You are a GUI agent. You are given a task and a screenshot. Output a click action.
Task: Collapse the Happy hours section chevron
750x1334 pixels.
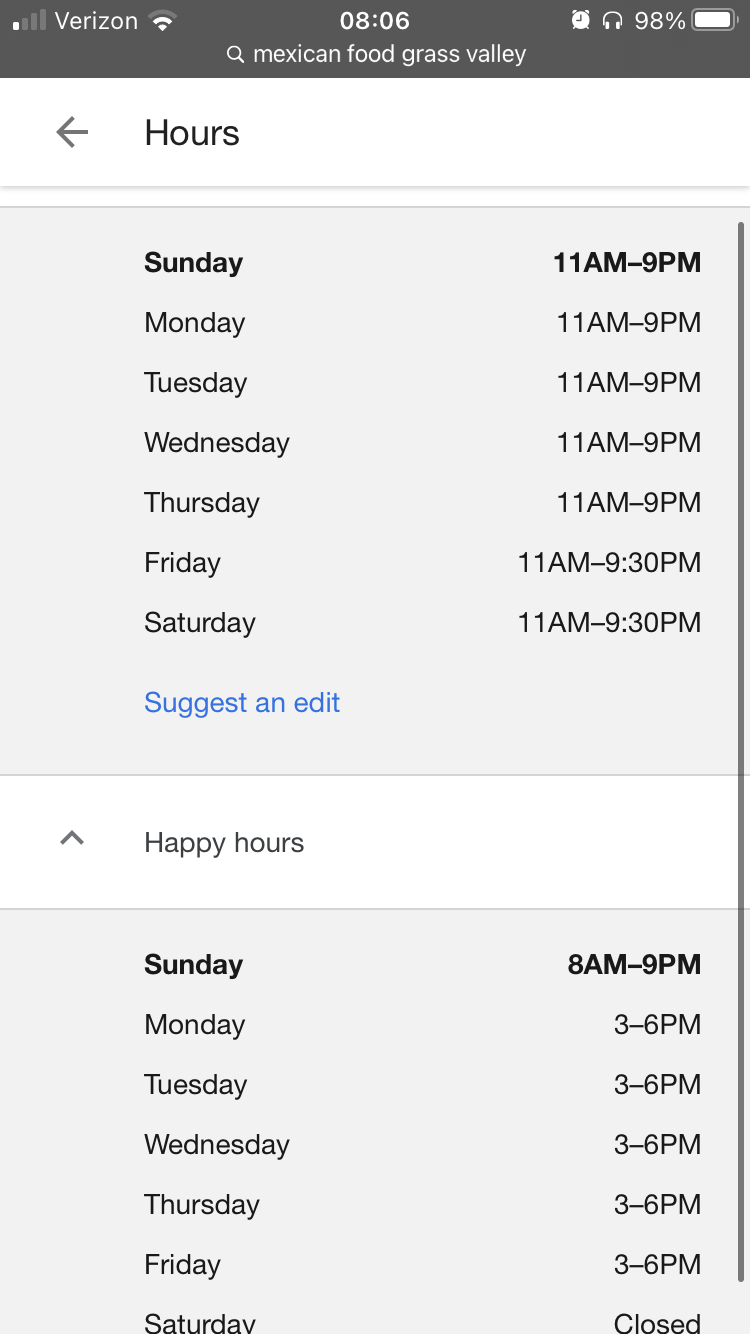72,840
